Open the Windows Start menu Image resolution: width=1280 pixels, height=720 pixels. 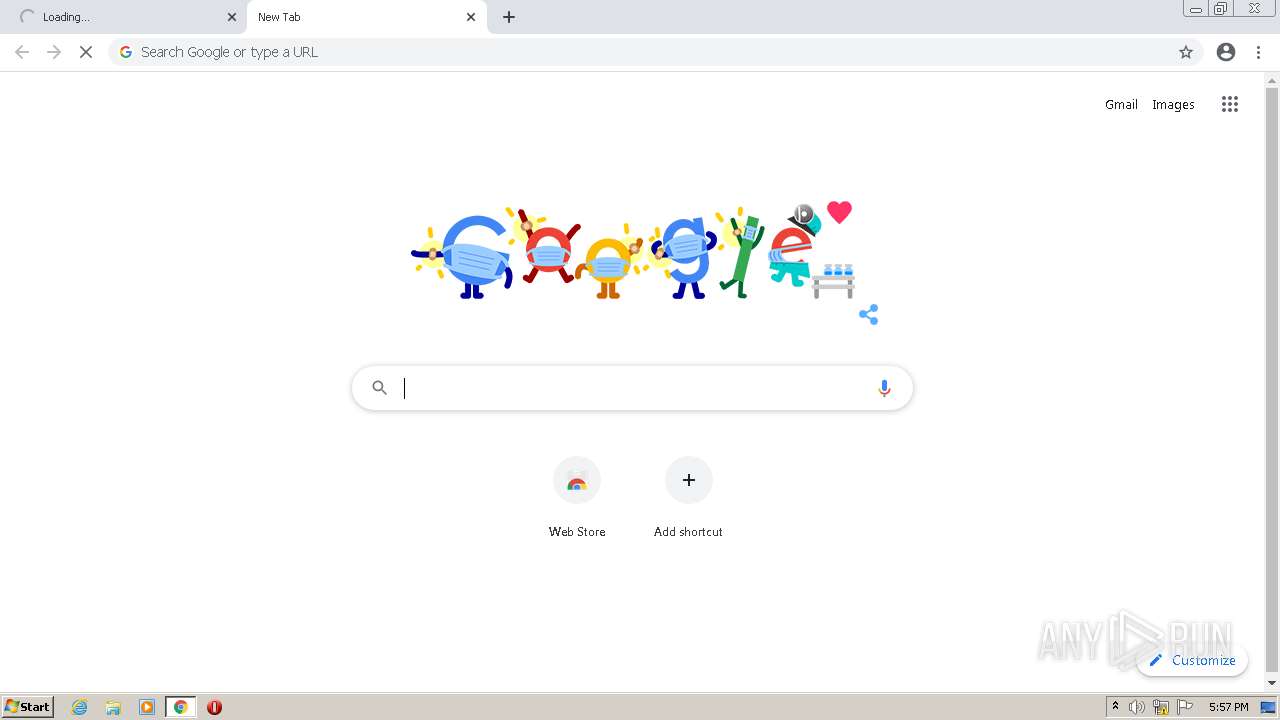pyautogui.click(x=27, y=707)
